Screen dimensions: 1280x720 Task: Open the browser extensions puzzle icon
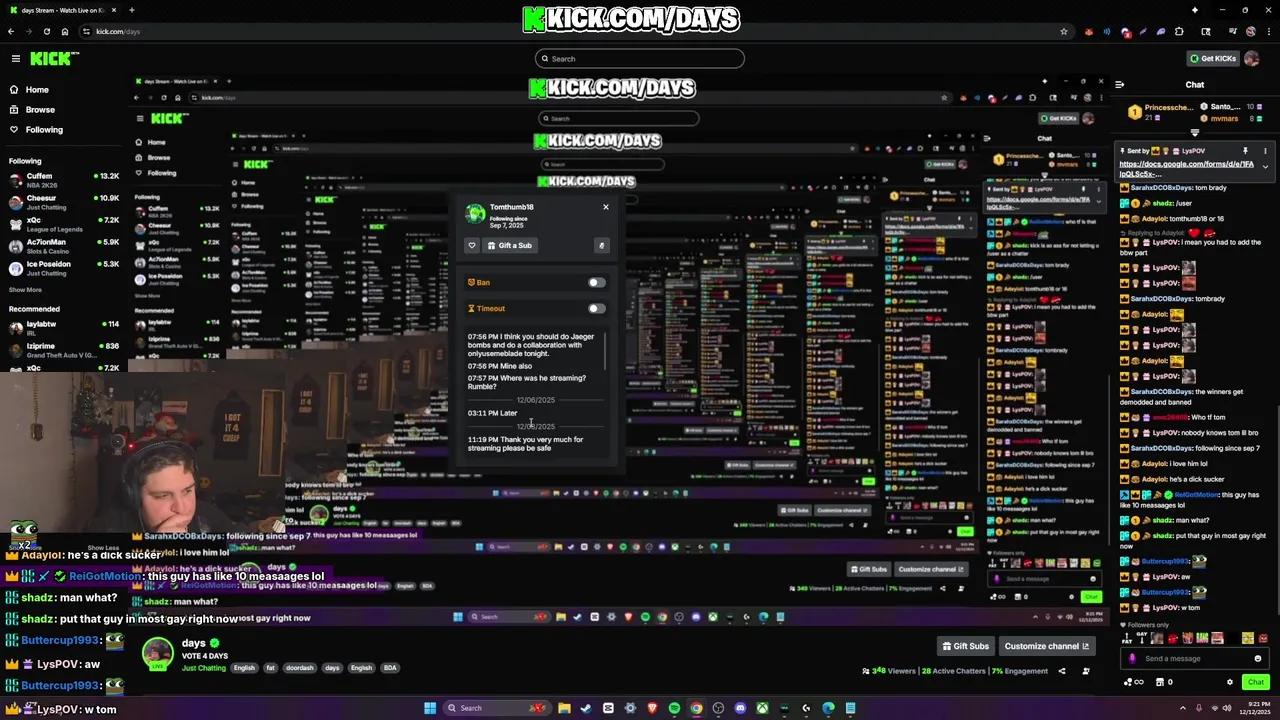[x=1179, y=31]
